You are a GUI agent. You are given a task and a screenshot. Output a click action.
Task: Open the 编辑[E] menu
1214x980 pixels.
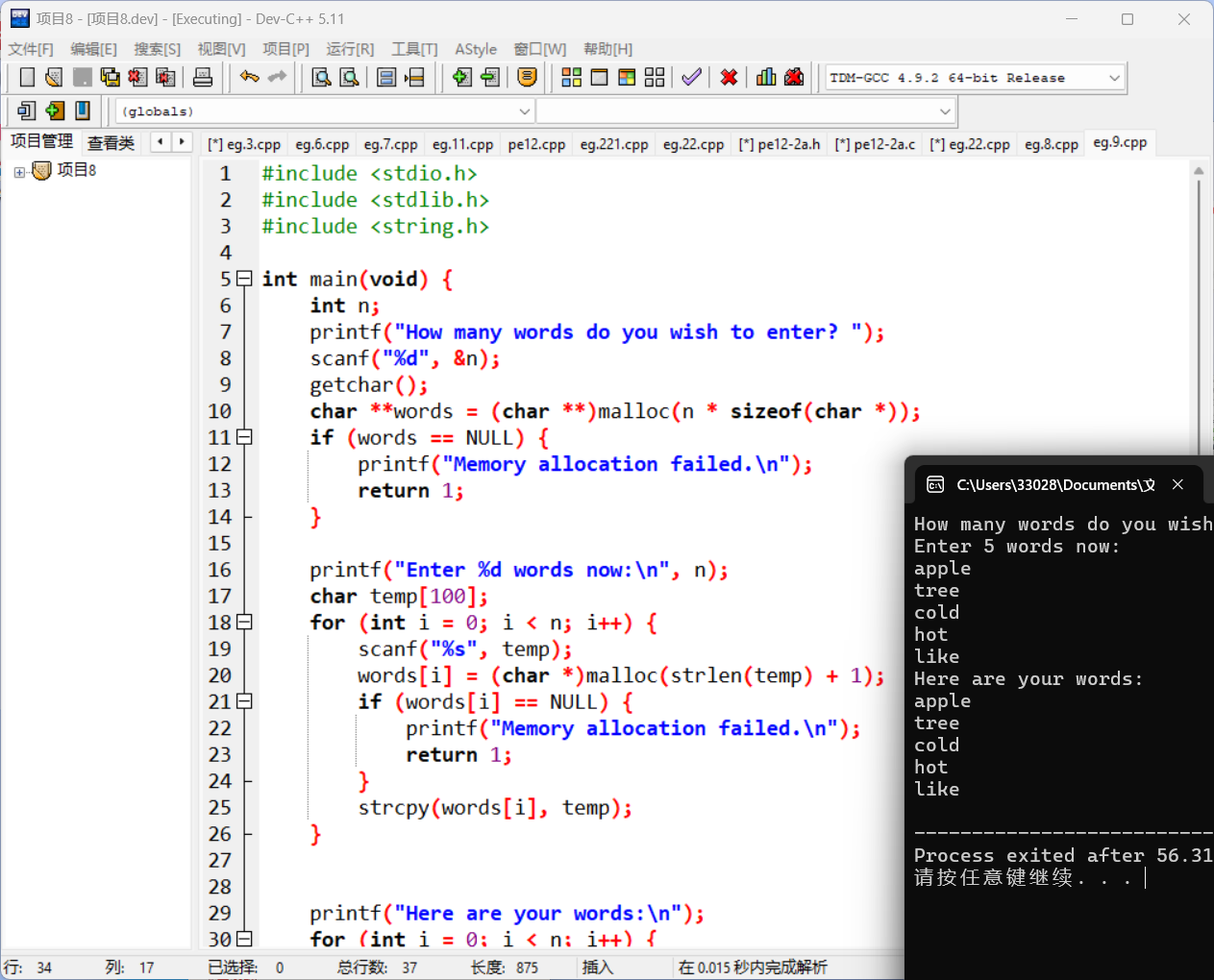pos(93,49)
